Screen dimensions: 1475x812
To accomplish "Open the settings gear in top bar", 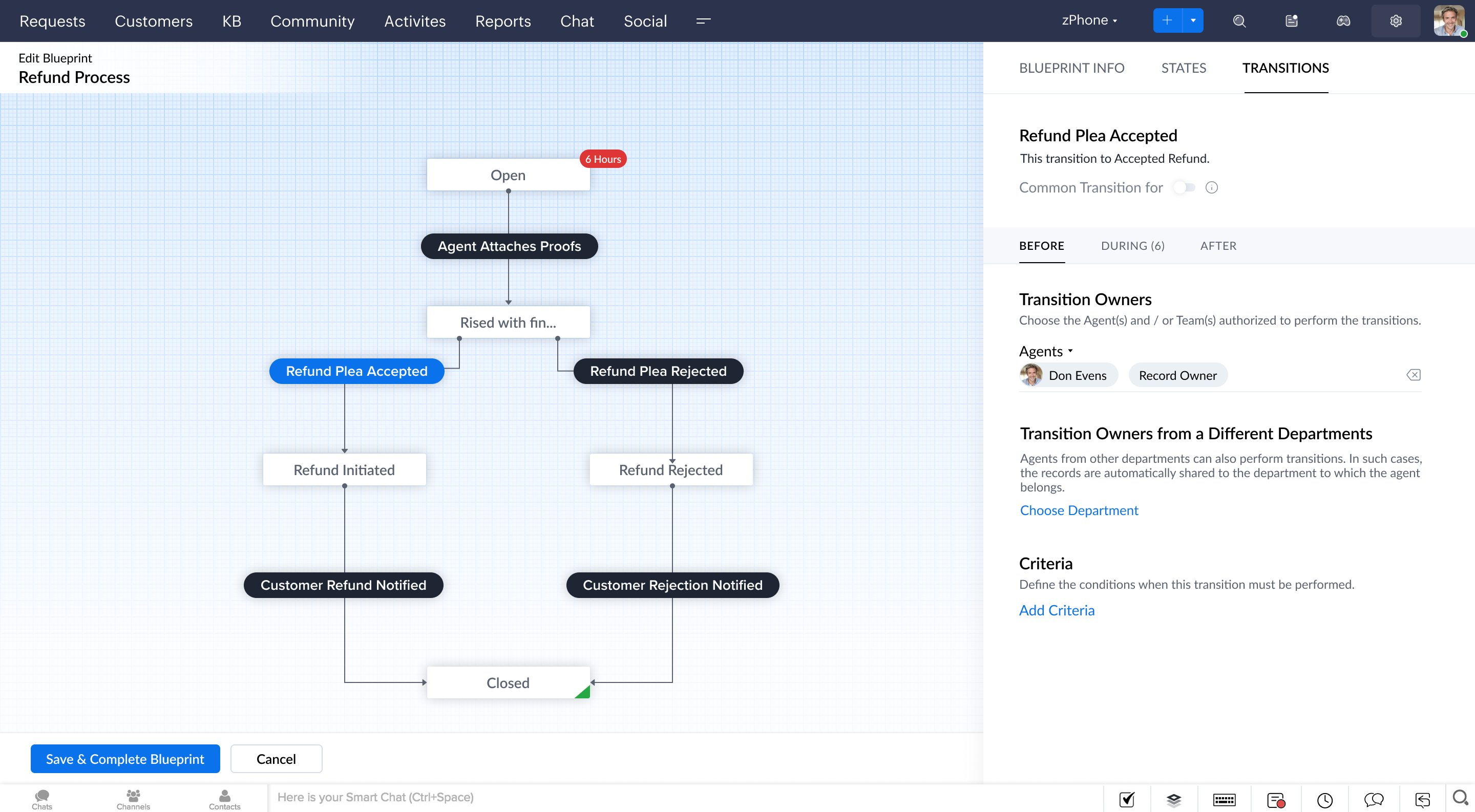I will tap(1396, 21).
